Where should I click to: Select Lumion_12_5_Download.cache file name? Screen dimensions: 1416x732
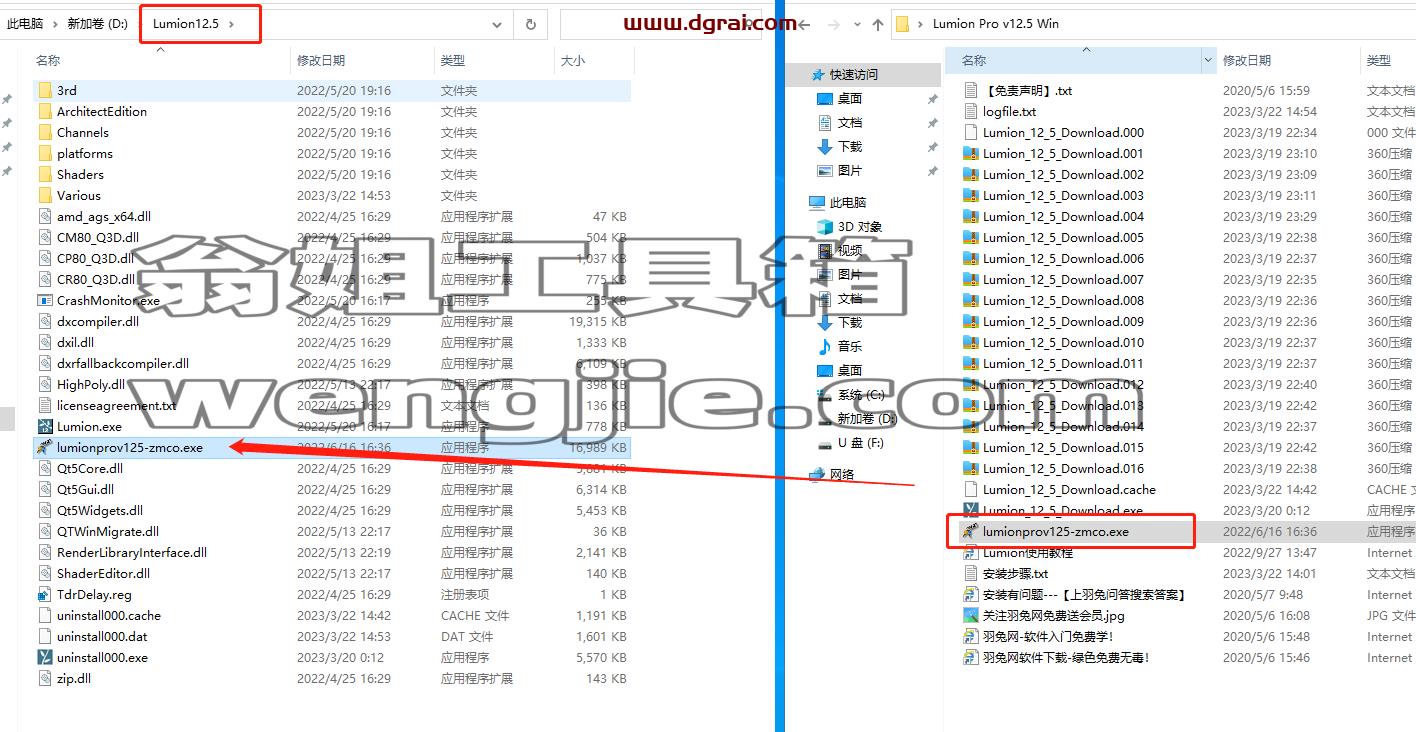pyautogui.click(x=1069, y=489)
